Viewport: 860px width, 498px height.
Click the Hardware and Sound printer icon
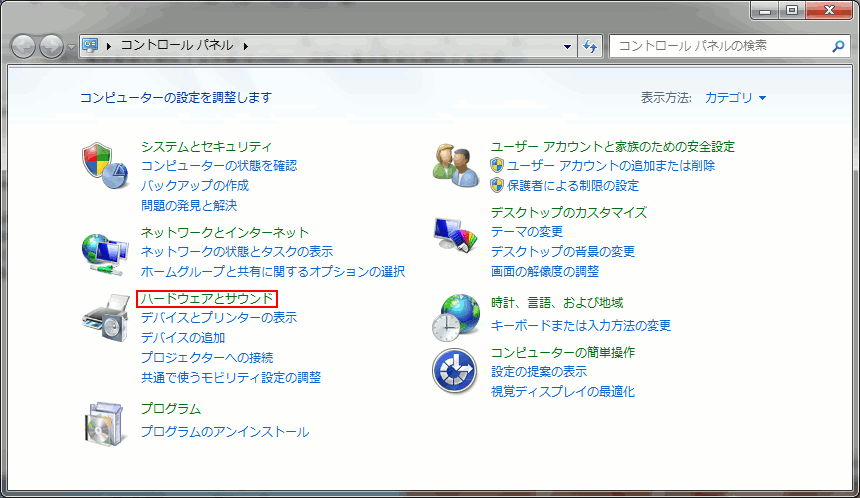click(104, 318)
